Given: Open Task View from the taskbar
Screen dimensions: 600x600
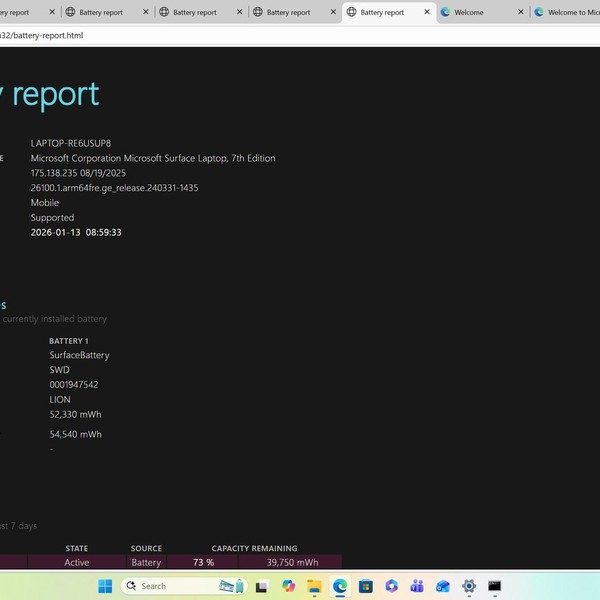Looking at the screenshot, I should point(262,586).
